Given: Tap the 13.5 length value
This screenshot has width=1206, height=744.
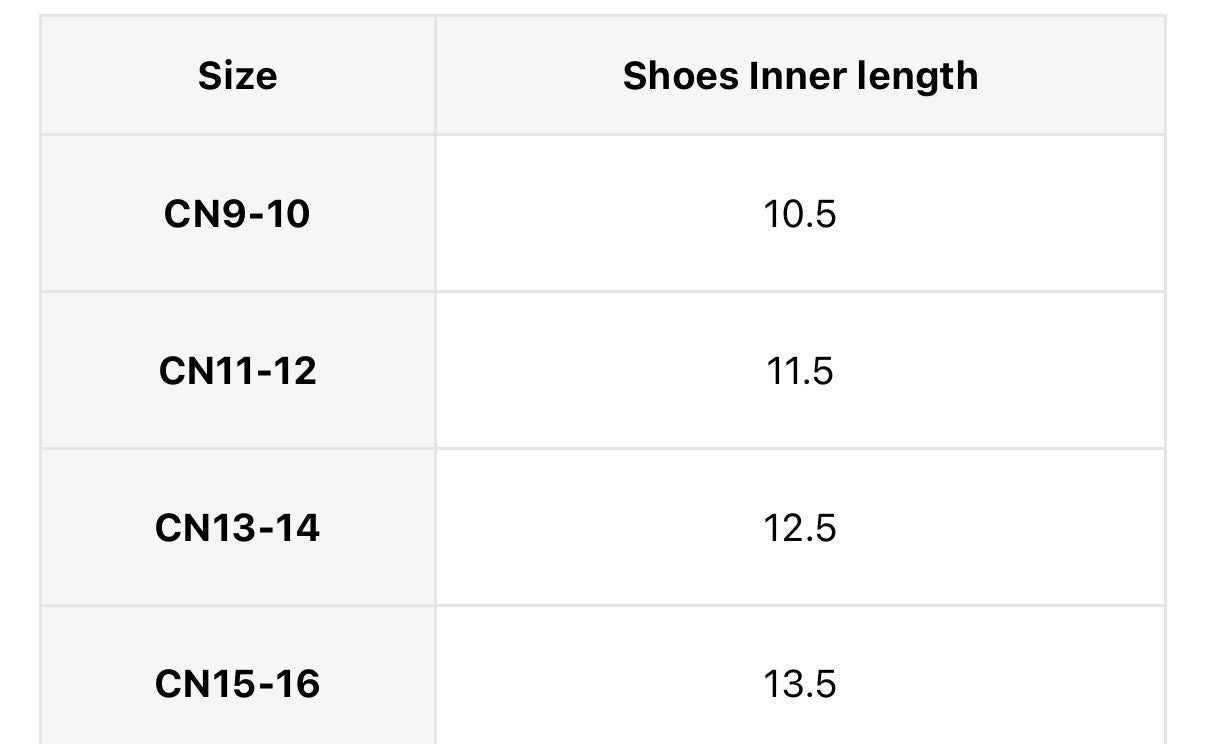Looking at the screenshot, I should coord(800,684).
